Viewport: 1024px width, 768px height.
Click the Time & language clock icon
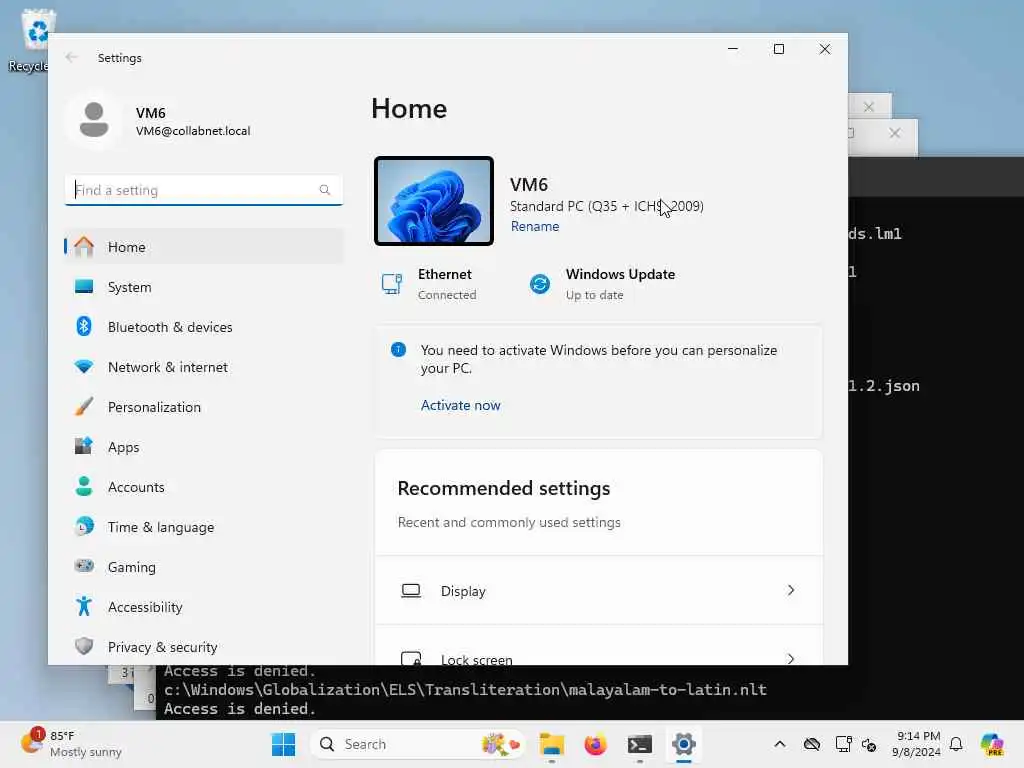tap(84, 526)
